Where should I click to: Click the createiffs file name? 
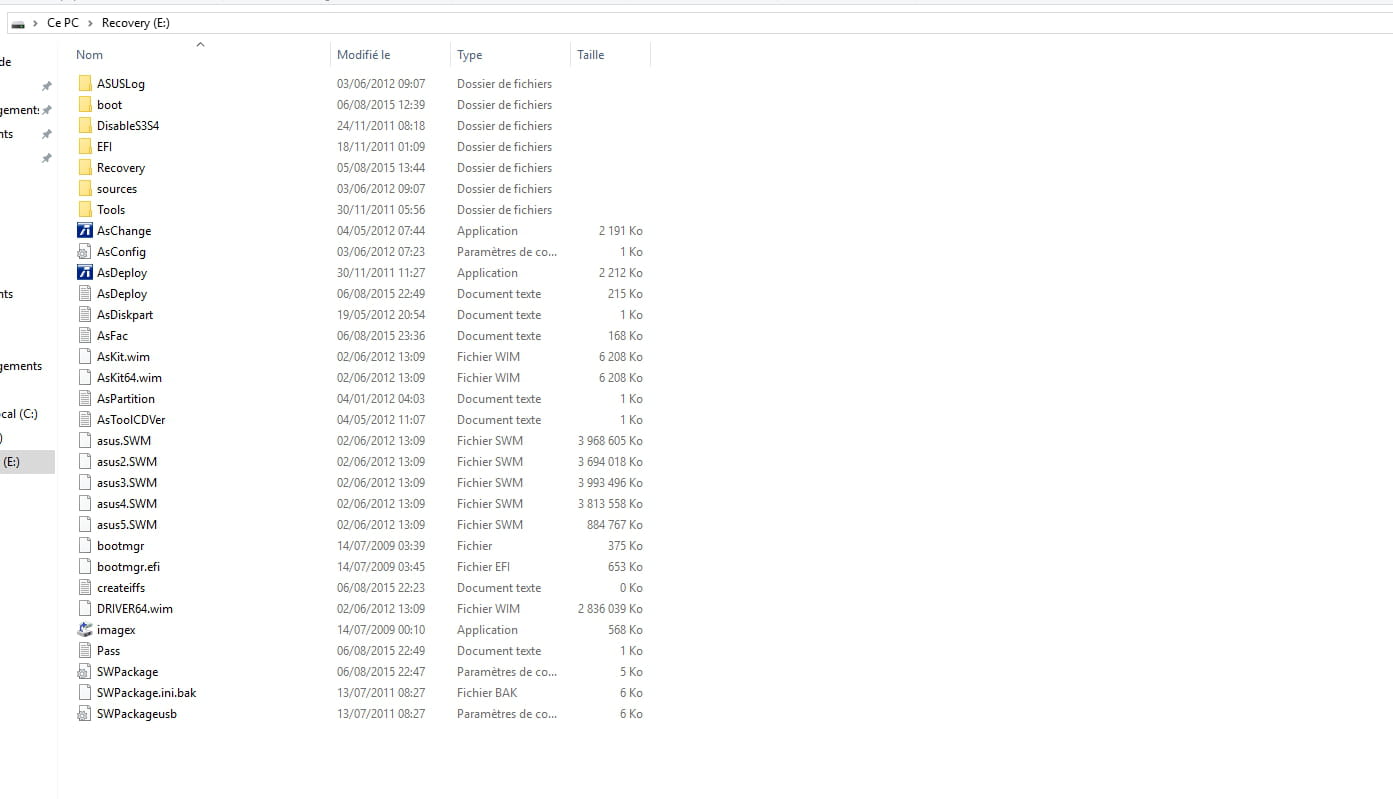tap(121, 588)
